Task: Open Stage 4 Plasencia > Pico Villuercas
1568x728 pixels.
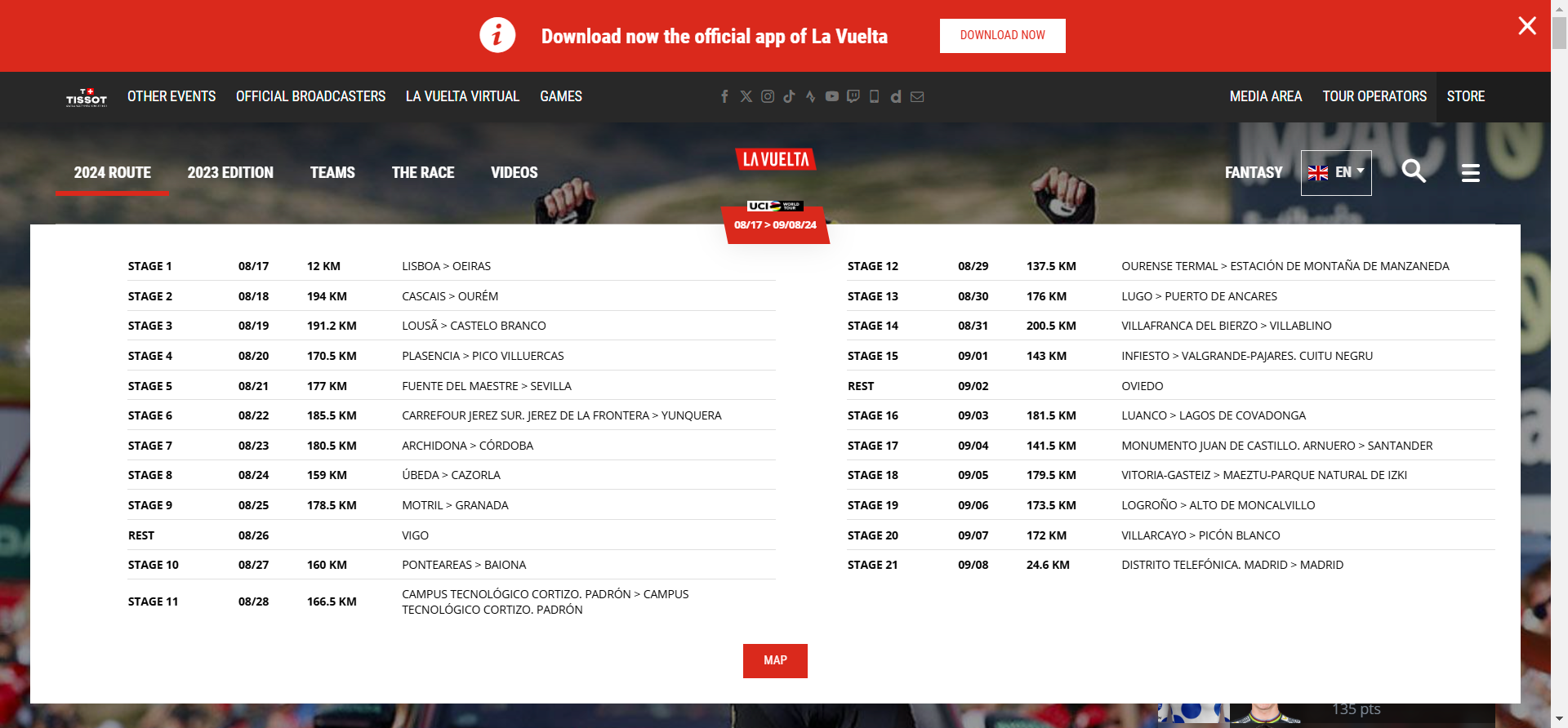Action: coord(452,356)
